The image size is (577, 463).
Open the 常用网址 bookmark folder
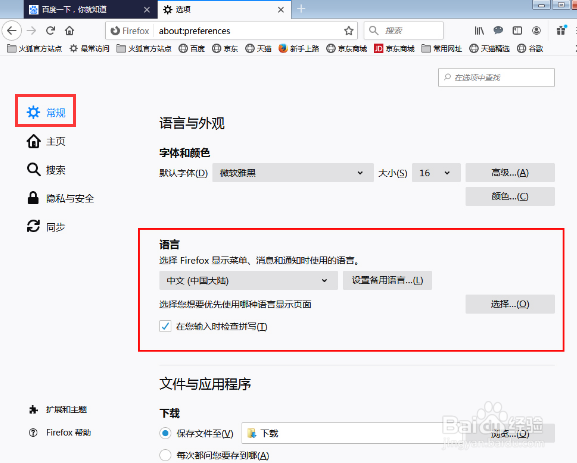point(442,49)
